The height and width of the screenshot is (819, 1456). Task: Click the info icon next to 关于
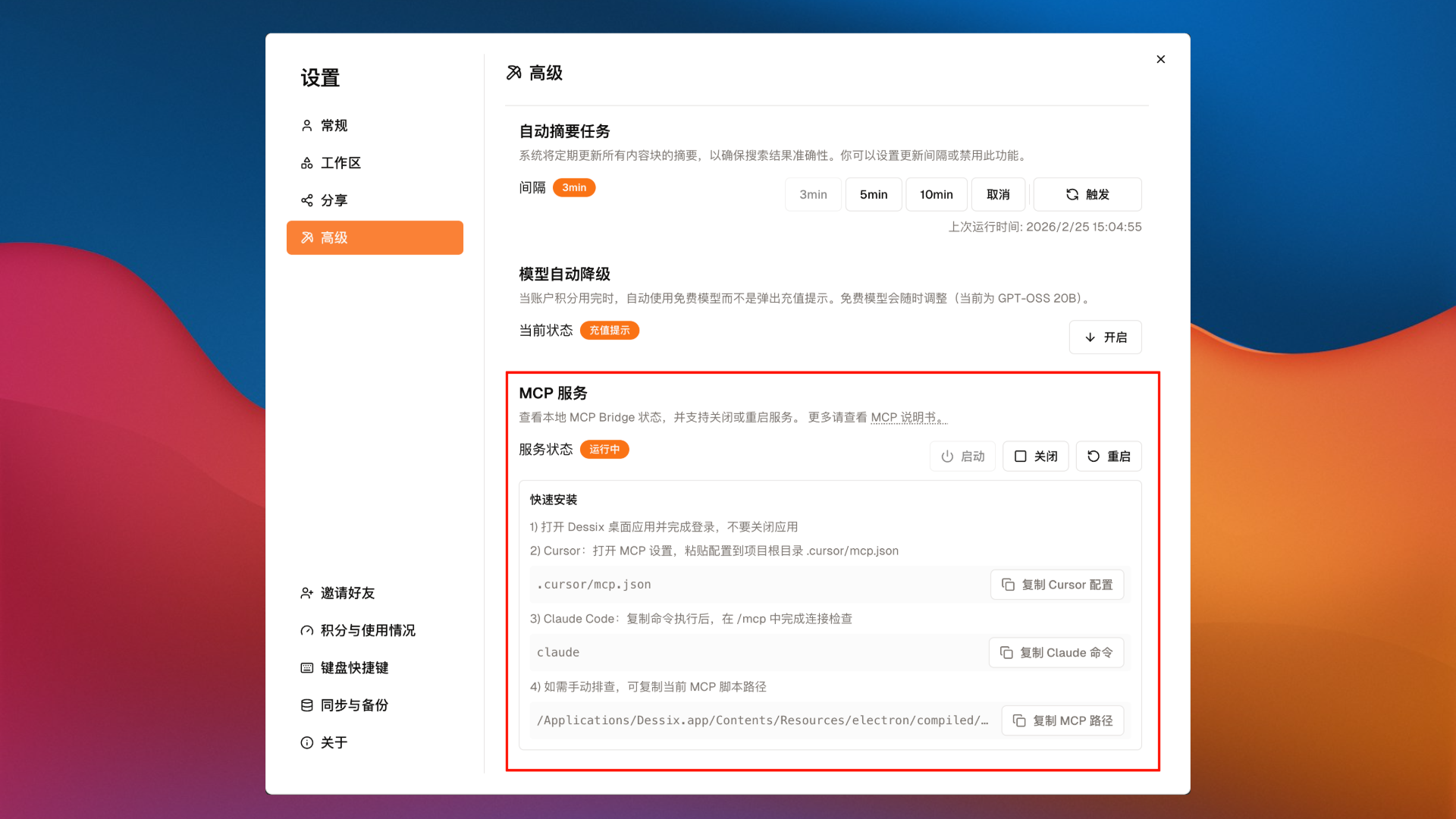[306, 742]
